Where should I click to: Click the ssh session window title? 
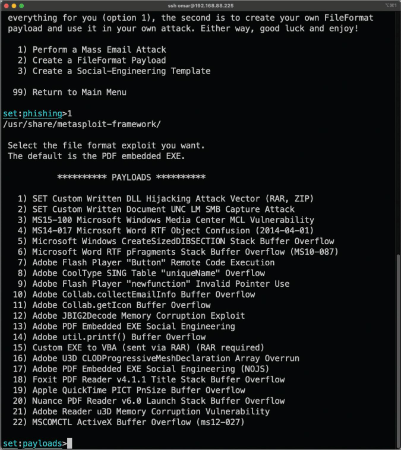200,6
